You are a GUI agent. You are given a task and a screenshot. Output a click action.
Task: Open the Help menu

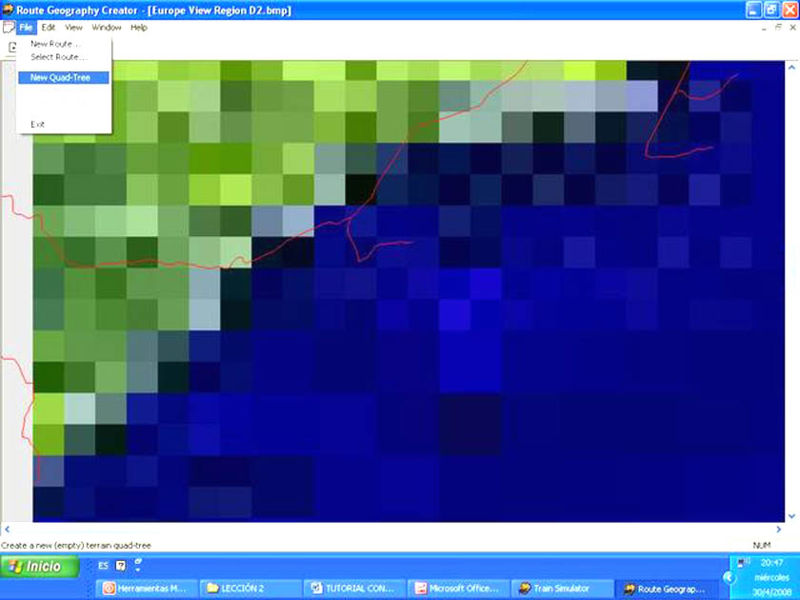[138, 27]
